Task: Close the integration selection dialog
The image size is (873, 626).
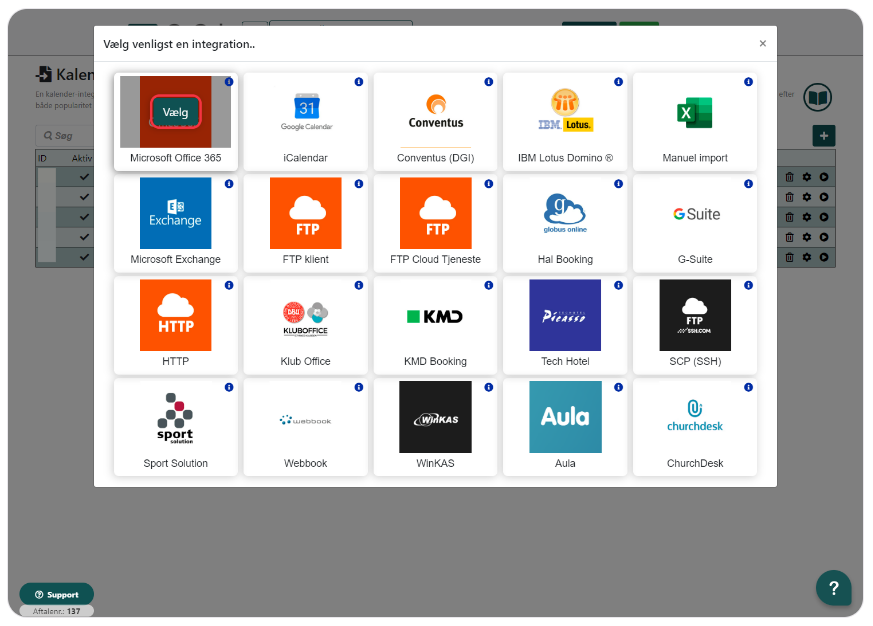Action: pos(763,43)
